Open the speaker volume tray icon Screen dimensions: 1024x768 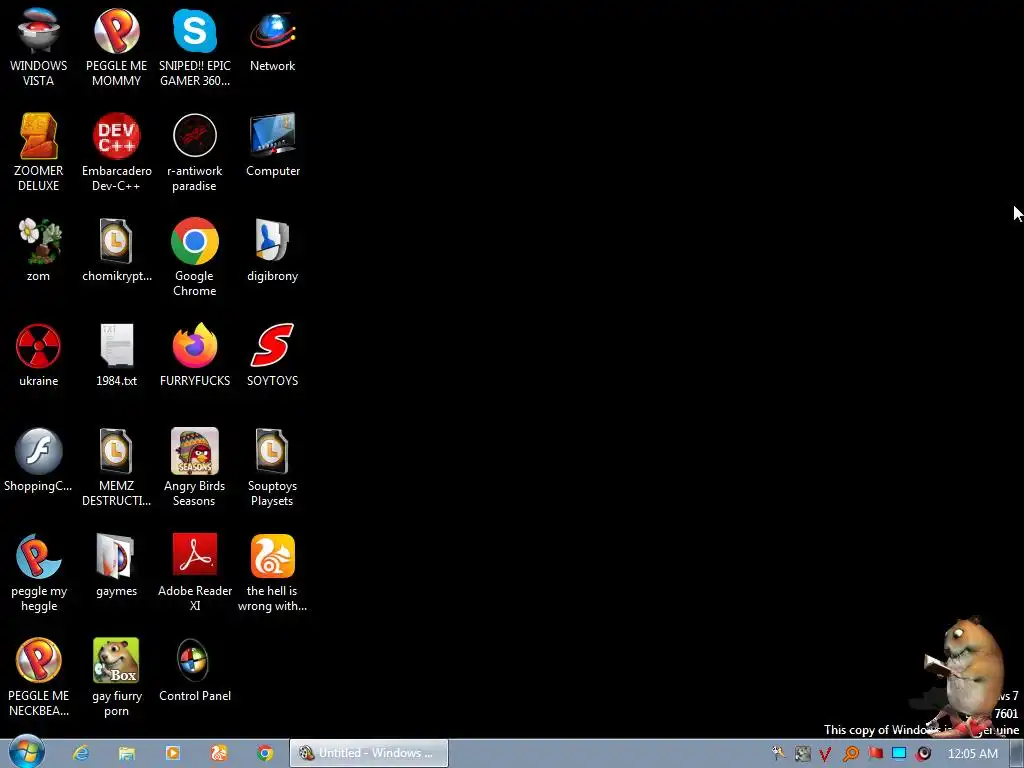(x=923, y=753)
